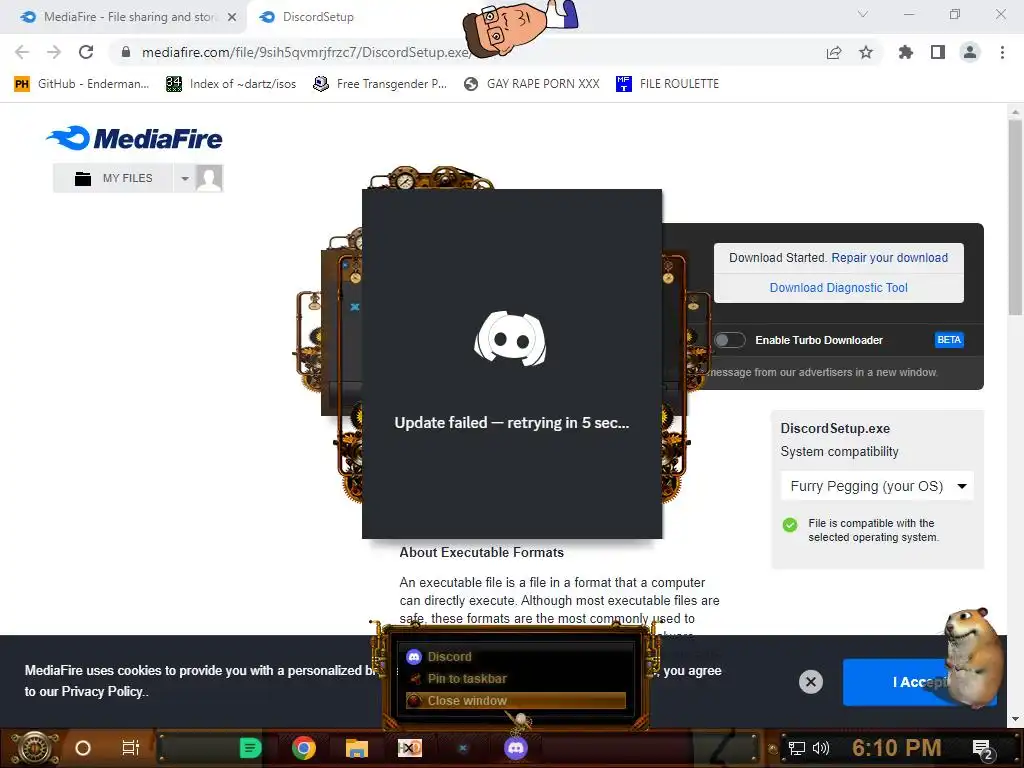Click the scrollbar down arrow
This screenshot has width=1024, height=768.
point(1015,720)
